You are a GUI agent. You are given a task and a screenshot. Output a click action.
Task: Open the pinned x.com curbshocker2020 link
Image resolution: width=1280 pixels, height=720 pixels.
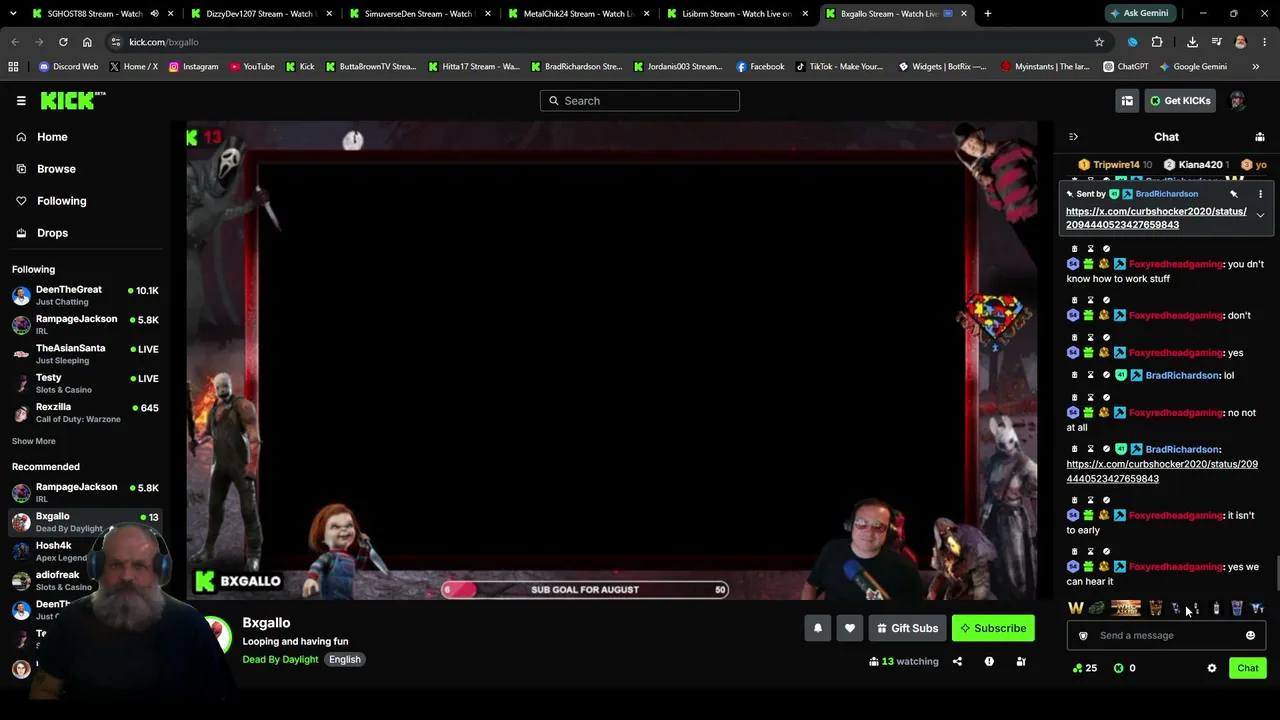point(1156,218)
